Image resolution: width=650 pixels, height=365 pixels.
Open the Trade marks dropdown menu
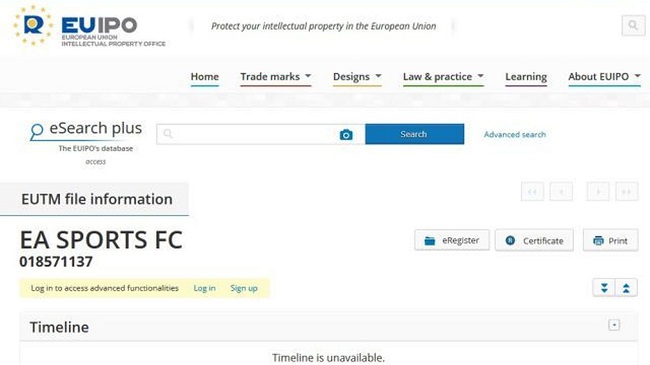pyautogui.click(x=276, y=77)
